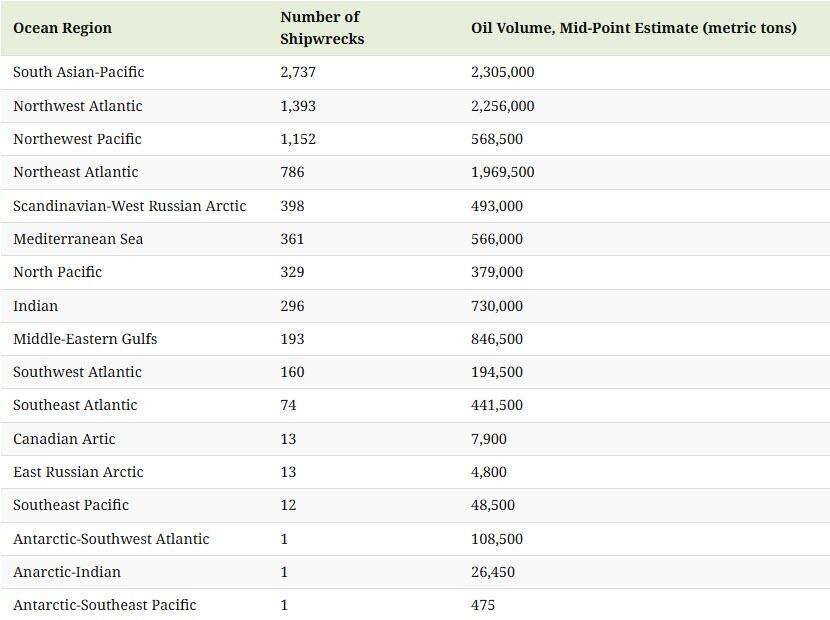
Task: Select the 475 oil volume cell
Action: coord(483,605)
